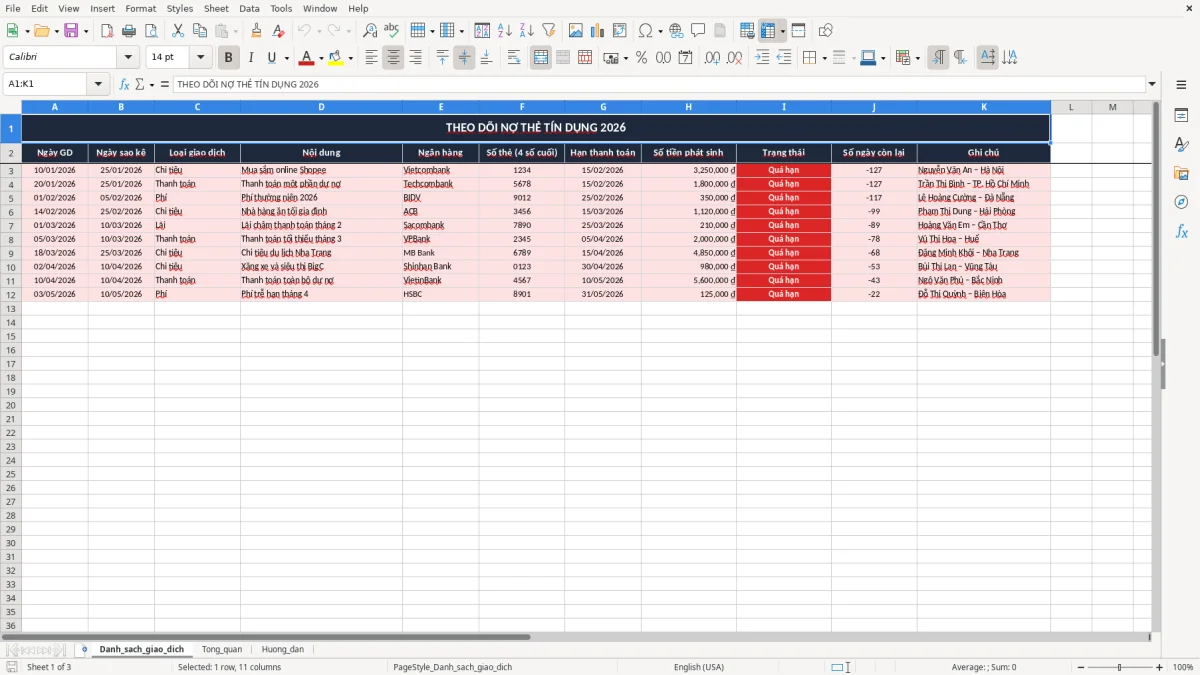
Task: Toggle italic formatting
Action: coord(251,58)
